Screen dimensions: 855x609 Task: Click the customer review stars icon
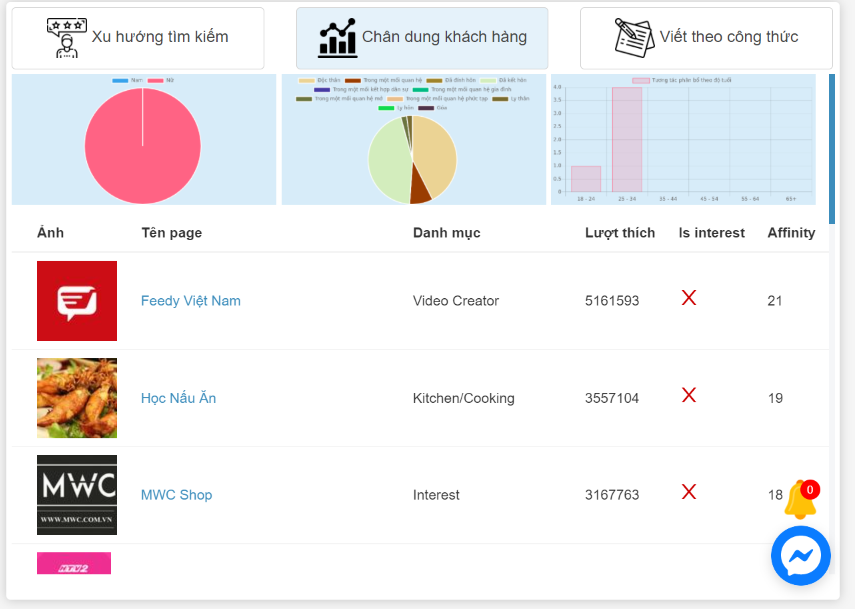[x=67, y=37]
